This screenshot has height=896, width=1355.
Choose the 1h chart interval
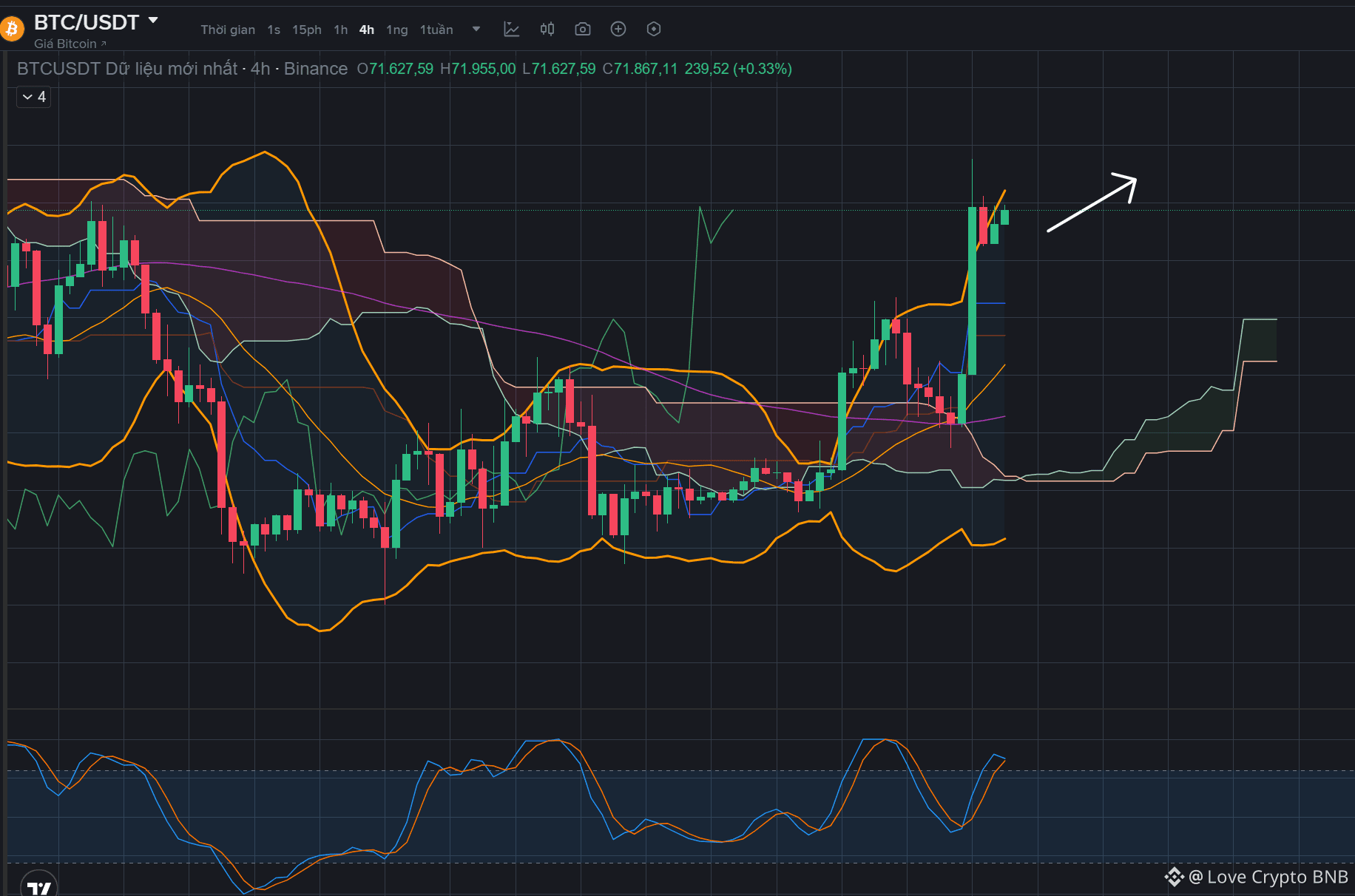point(341,30)
